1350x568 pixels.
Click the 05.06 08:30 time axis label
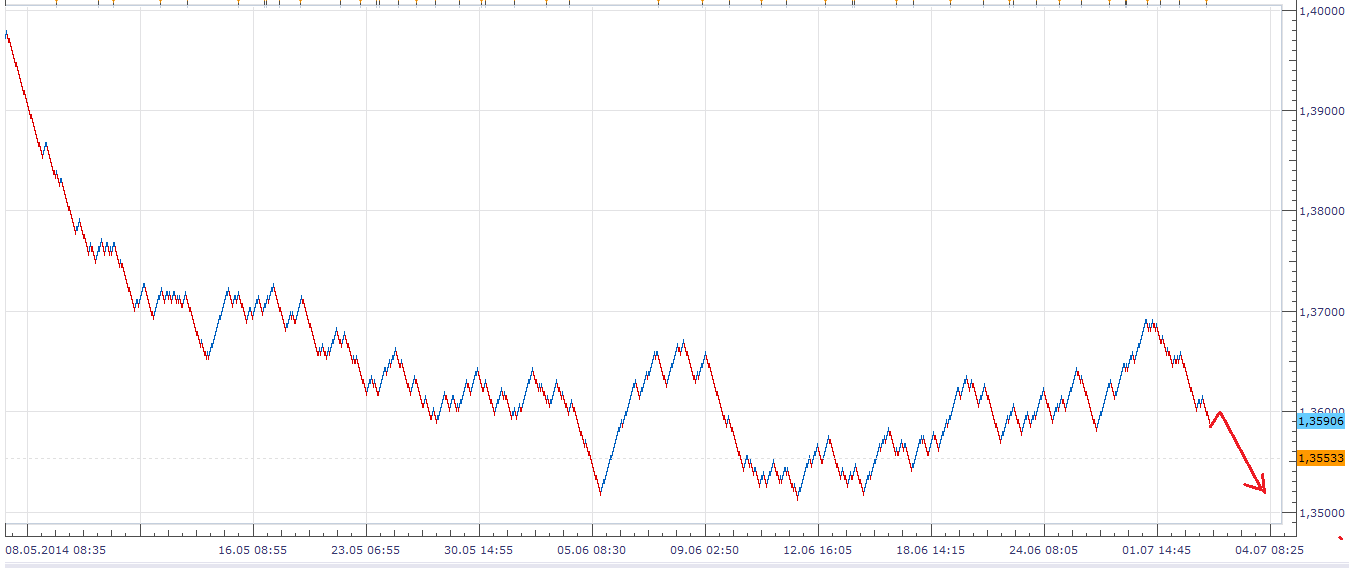tap(591, 550)
